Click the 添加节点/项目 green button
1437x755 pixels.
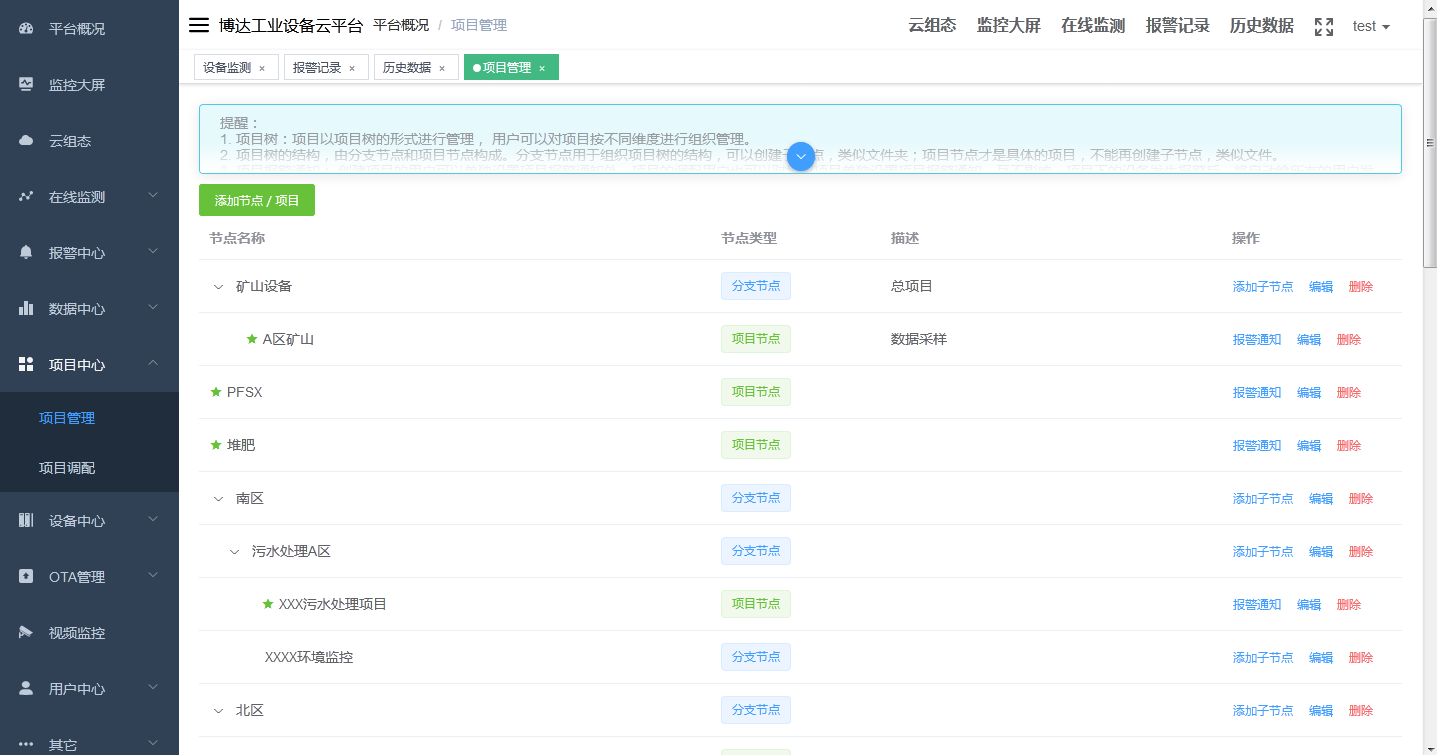pyautogui.click(x=256, y=200)
